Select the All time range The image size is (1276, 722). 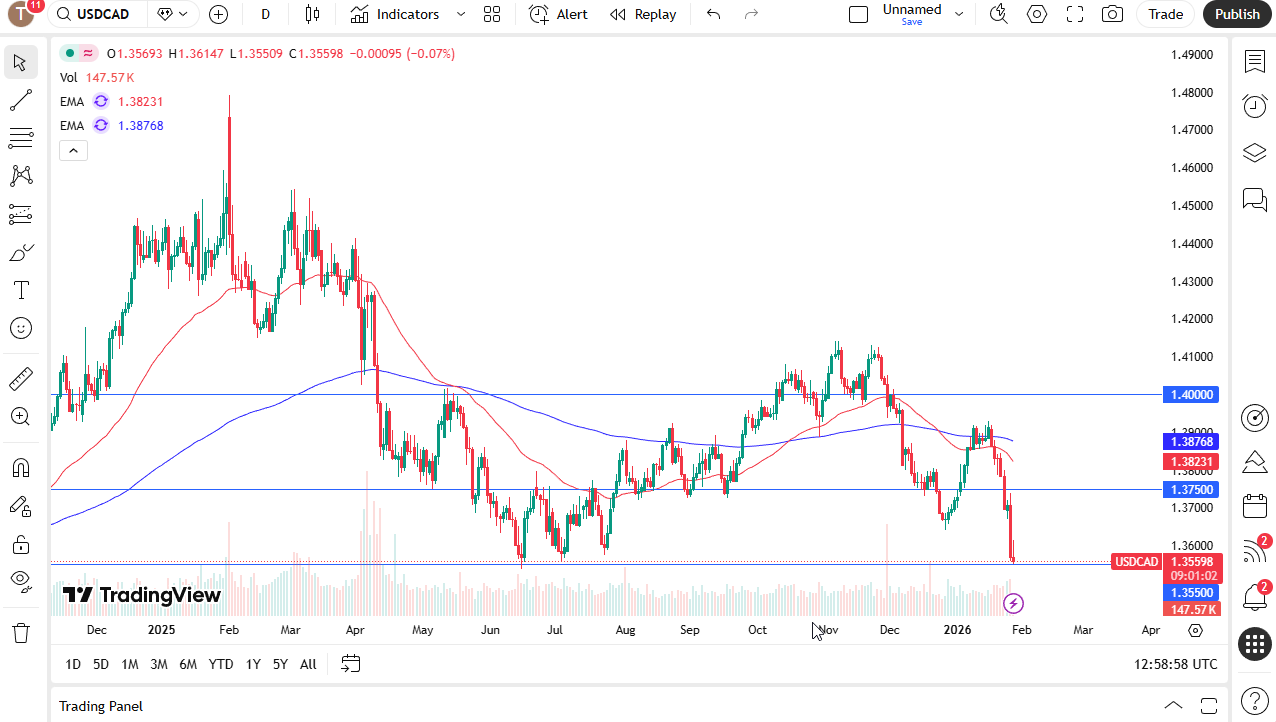point(308,664)
